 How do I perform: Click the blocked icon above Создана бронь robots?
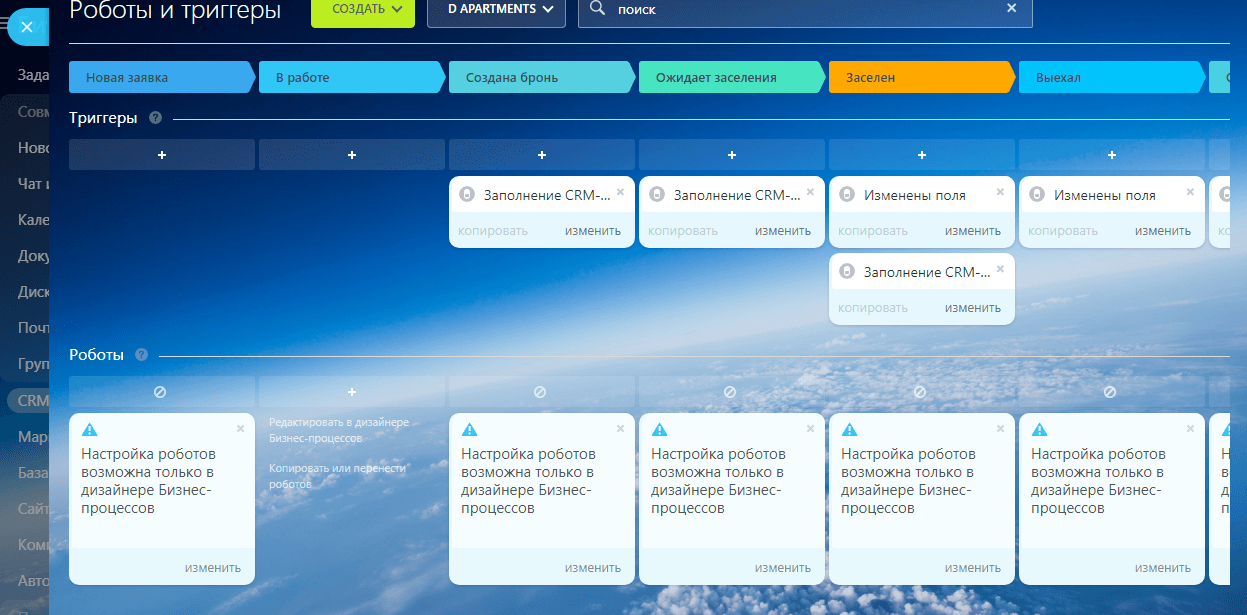point(540,392)
